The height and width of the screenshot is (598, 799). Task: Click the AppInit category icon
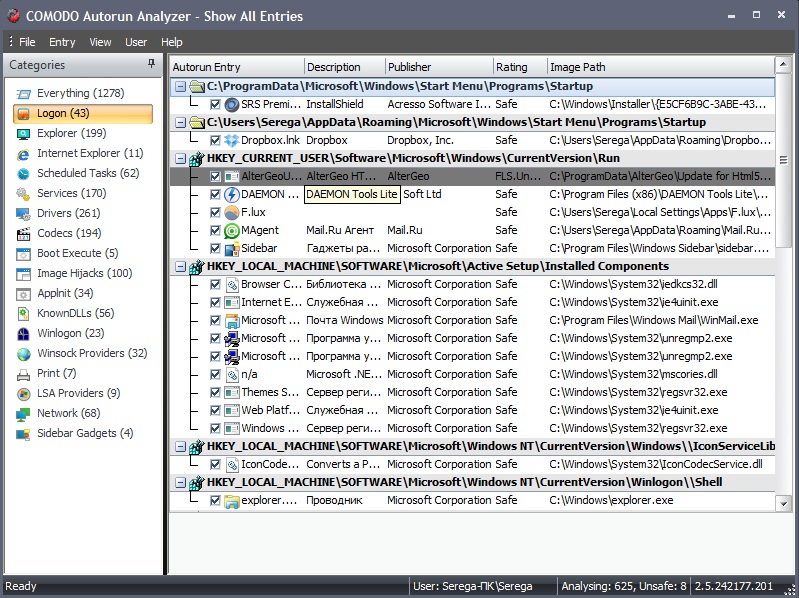tap(23, 294)
